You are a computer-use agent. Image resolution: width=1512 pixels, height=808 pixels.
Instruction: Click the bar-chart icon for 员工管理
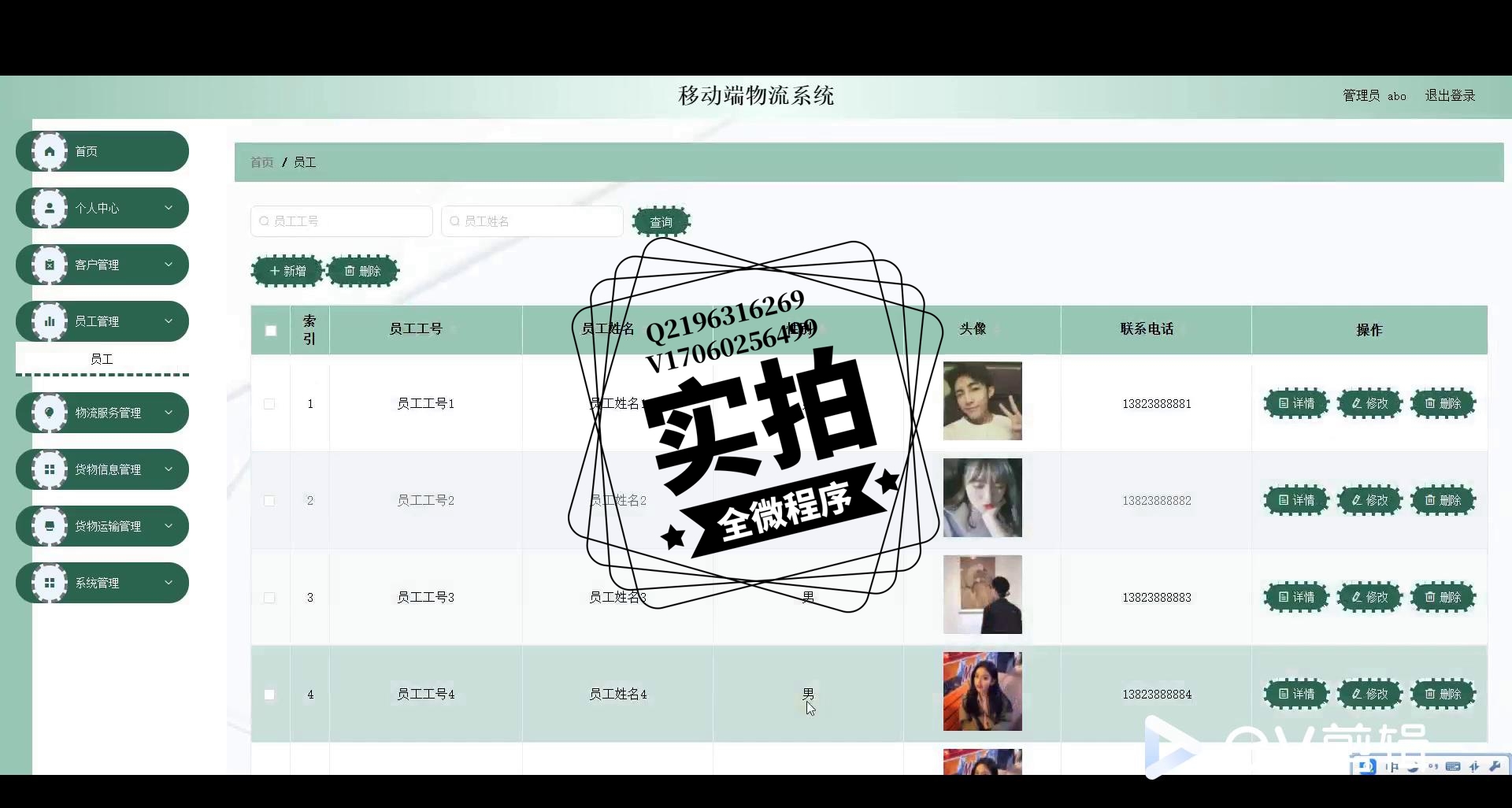coord(50,321)
